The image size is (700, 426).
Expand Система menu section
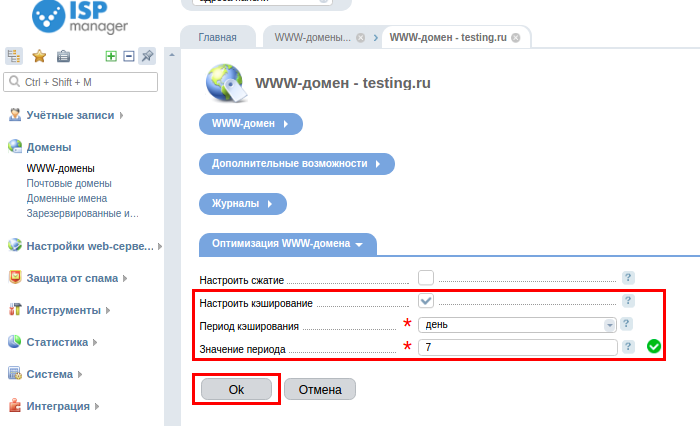coord(50,374)
